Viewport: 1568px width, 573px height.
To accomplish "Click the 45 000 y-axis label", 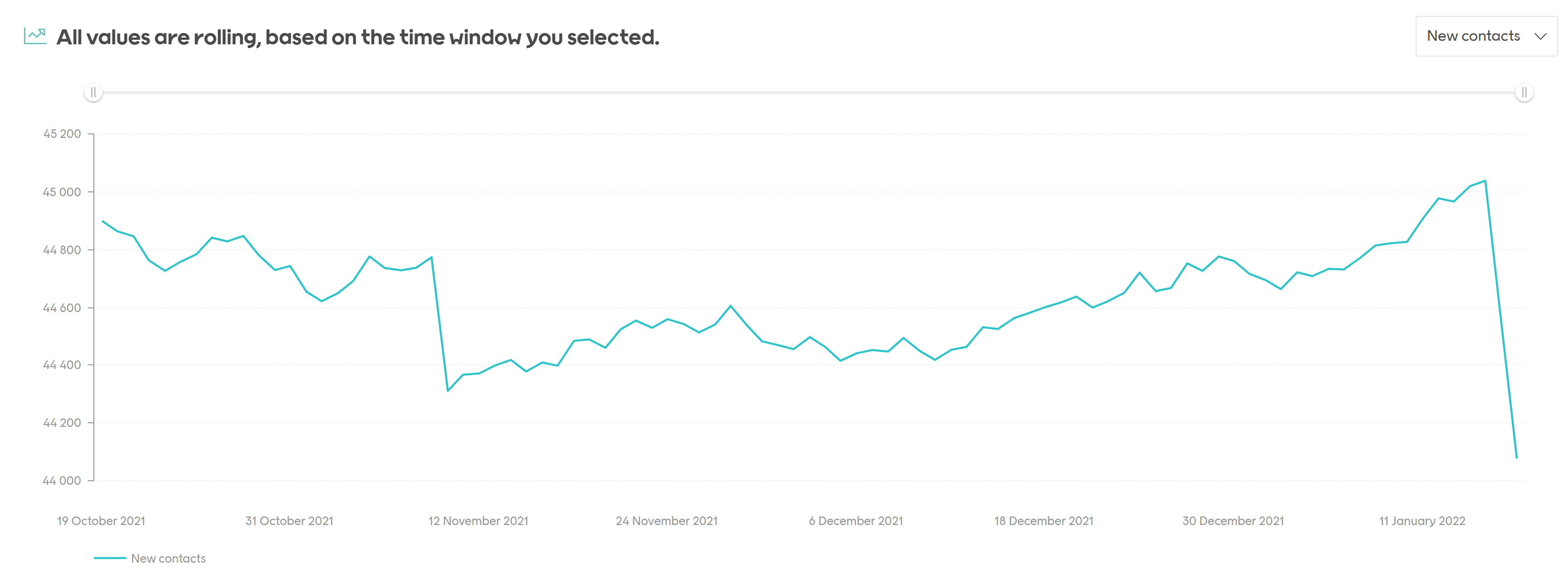I will point(61,192).
